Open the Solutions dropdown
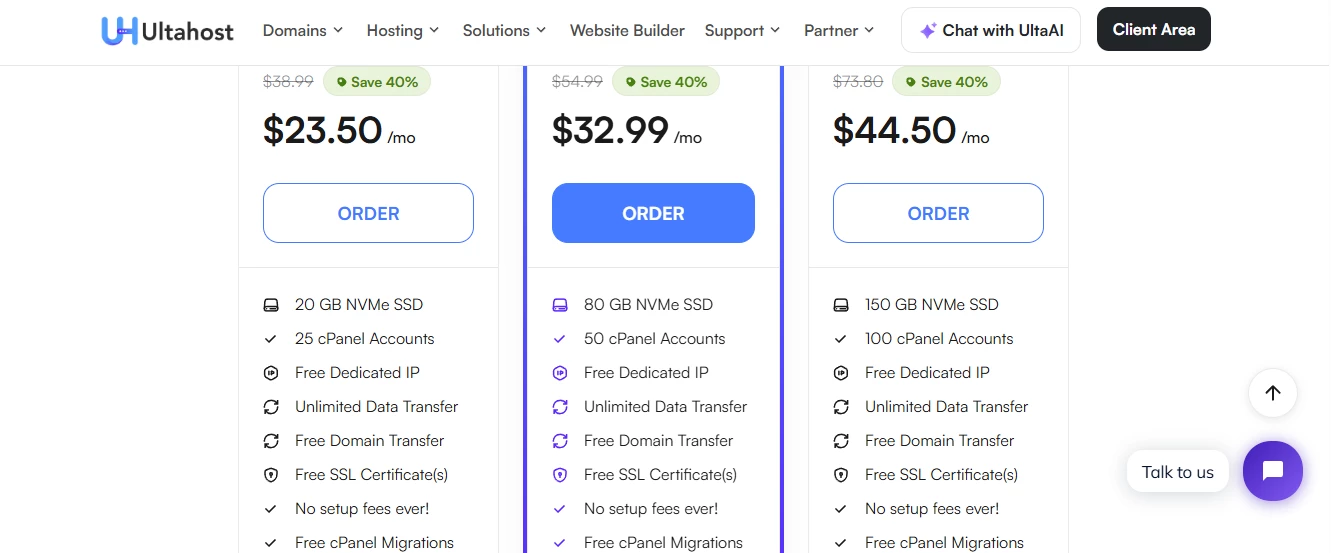 point(504,30)
